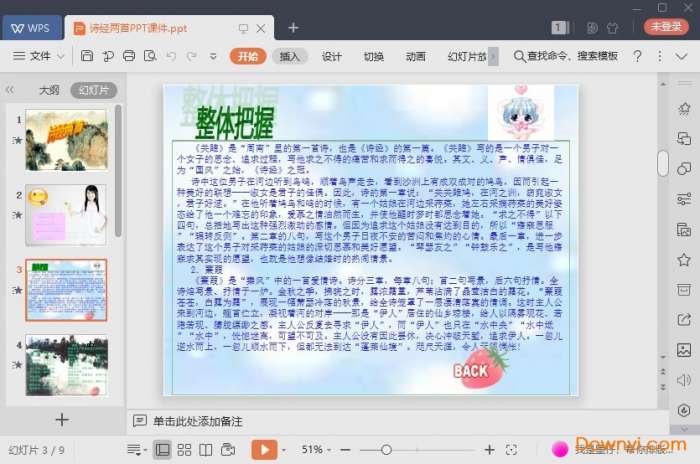The width and height of the screenshot is (700, 464).
Task: Expand the quick access toolbar customize dropdown
Action: point(213,57)
